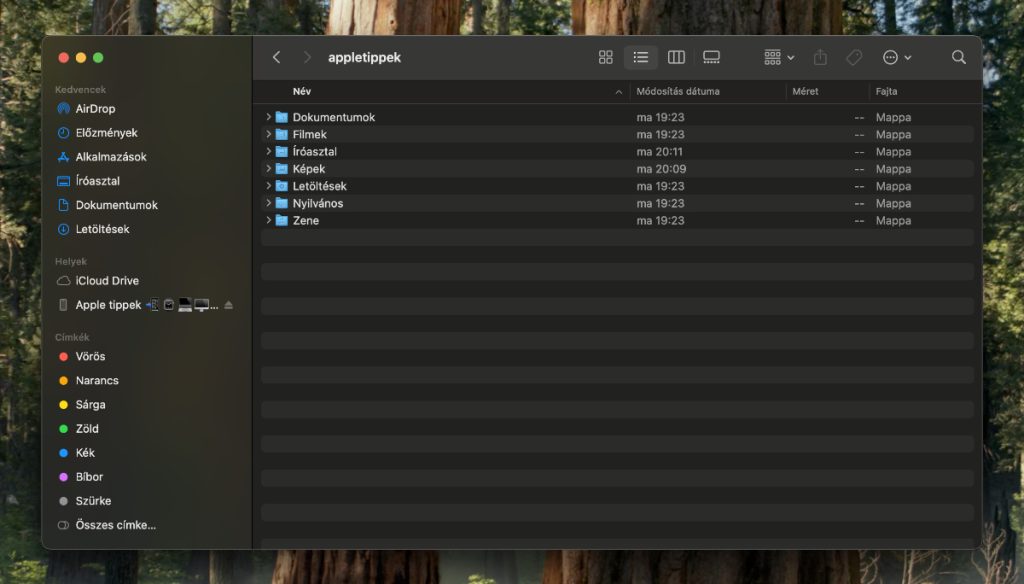The image size is (1024, 584).
Task: Switch to list view
Action: [x=641, y=57]
